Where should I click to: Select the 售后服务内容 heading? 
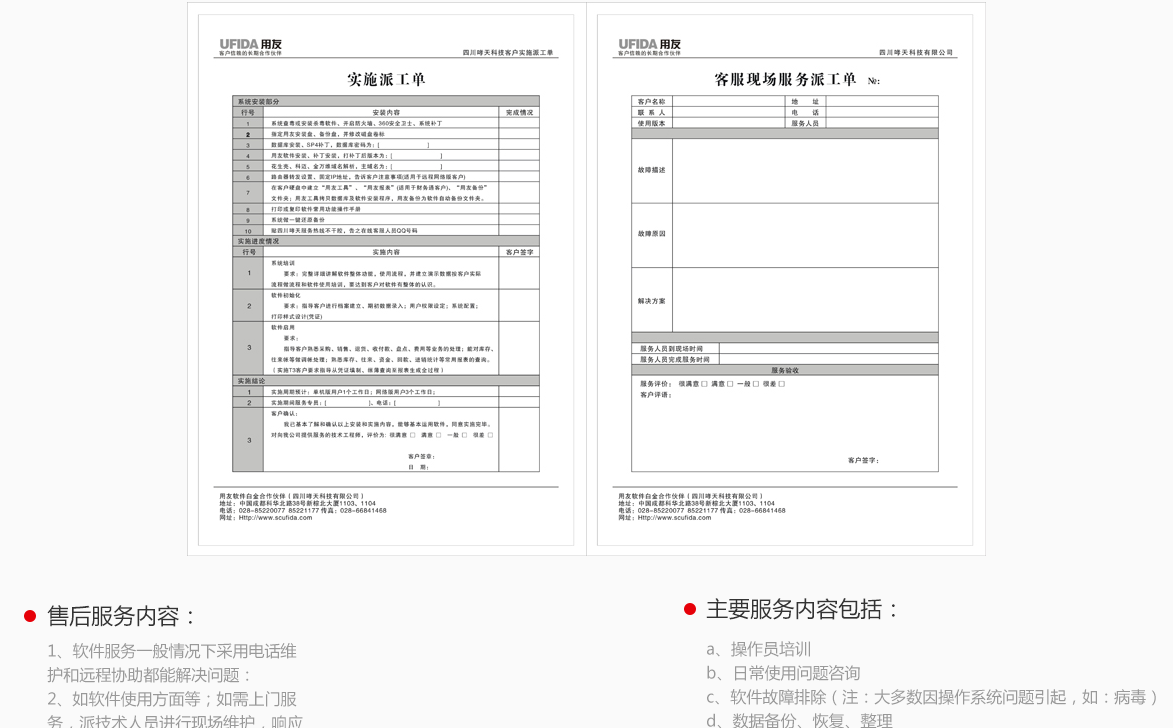(121, 616)
